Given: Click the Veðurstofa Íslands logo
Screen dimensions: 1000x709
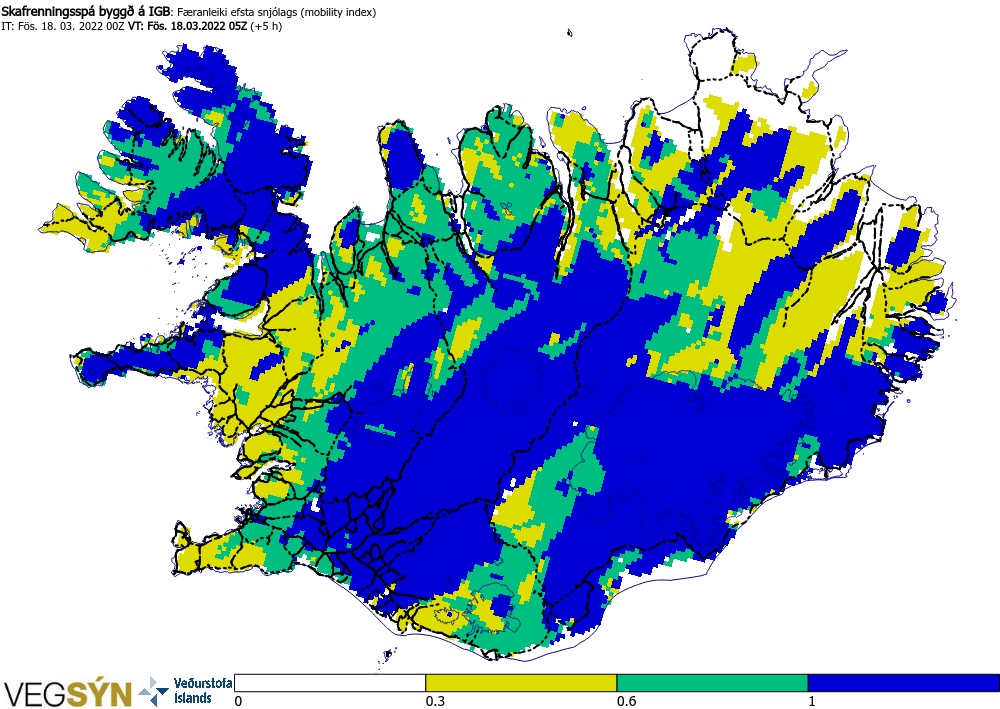Looking at the screenshot, I should point(186,691).
